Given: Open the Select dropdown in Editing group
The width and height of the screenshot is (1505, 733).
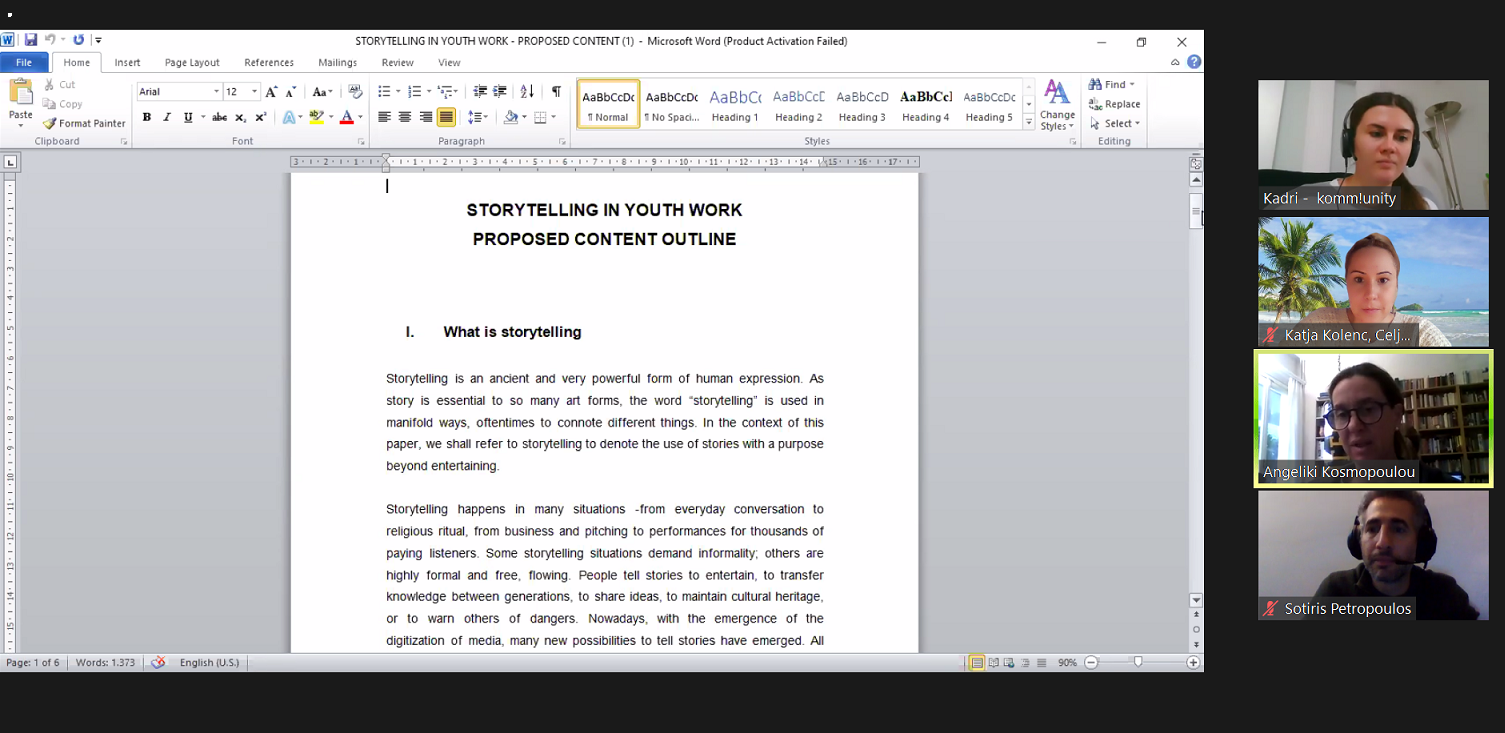Looking at the screenshot, I should pyautogui.click(x=1114, y=124).
